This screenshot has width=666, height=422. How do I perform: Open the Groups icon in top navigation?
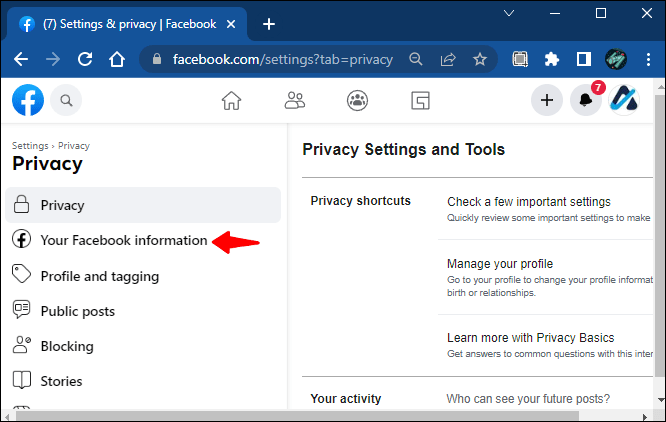[x=357, y=101]
